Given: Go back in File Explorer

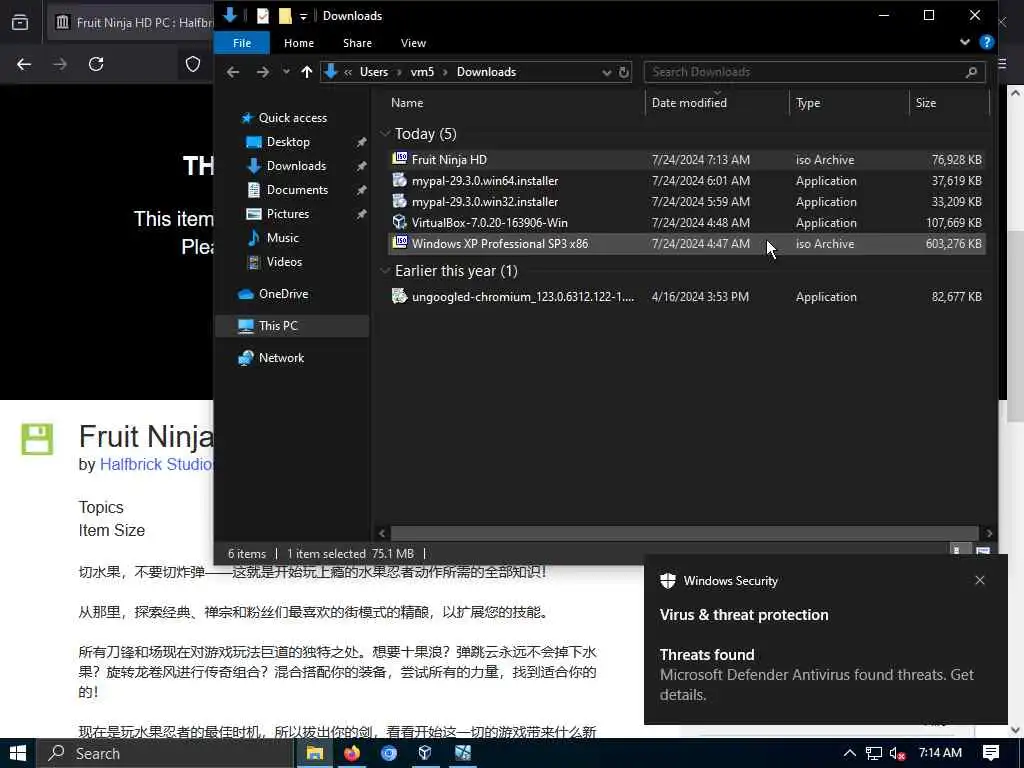Looking at the screenshot, I should coord(233,72).
